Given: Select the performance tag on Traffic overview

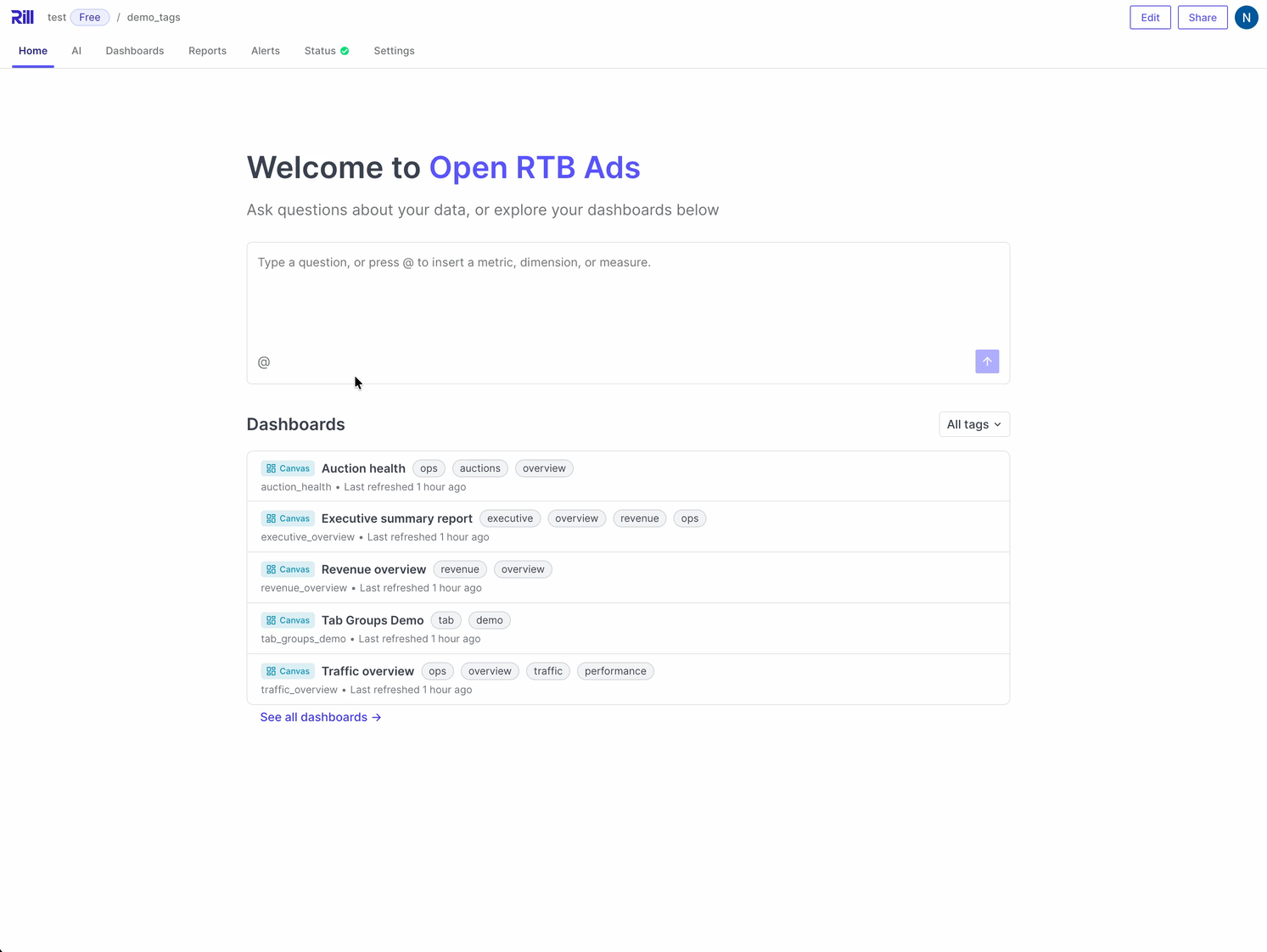Looking at the screenshot, I should [615, 671].
